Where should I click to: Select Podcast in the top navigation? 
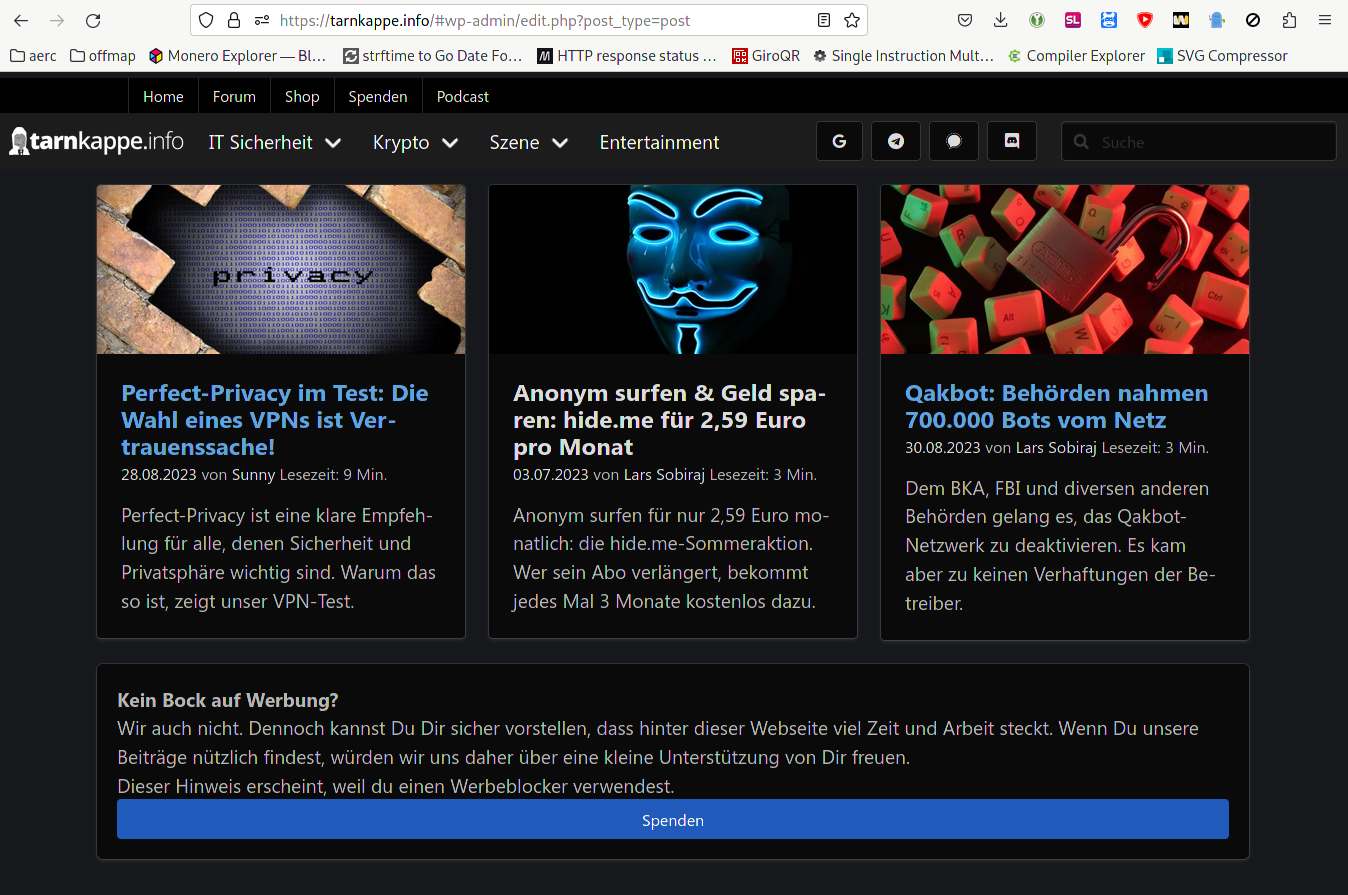(463, 97)
